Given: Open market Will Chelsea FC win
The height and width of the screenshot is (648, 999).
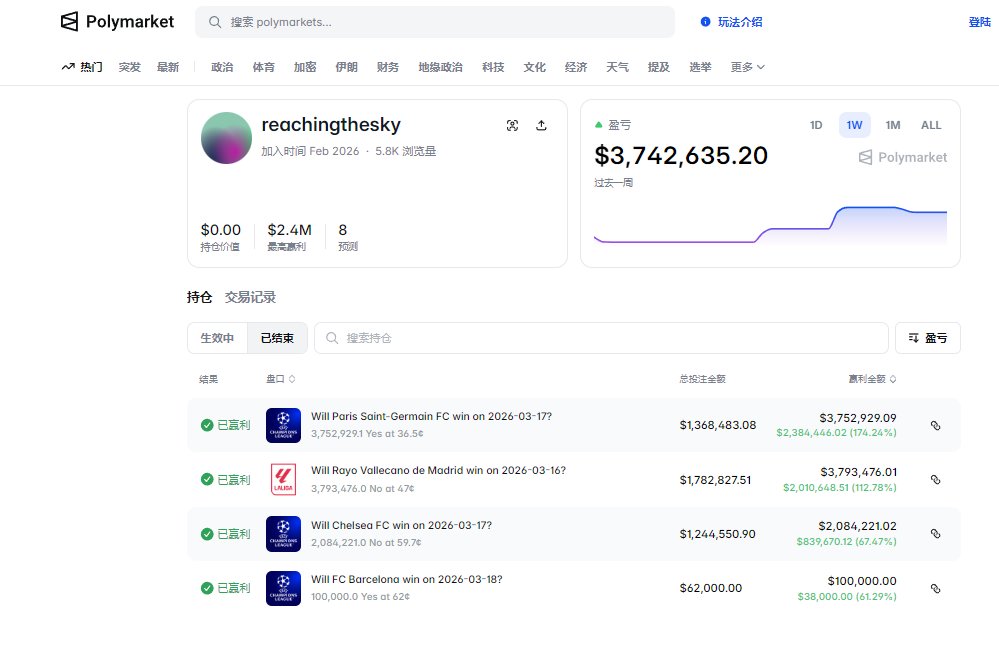Looking at the screenshot, I should click(x=401, y=525).
